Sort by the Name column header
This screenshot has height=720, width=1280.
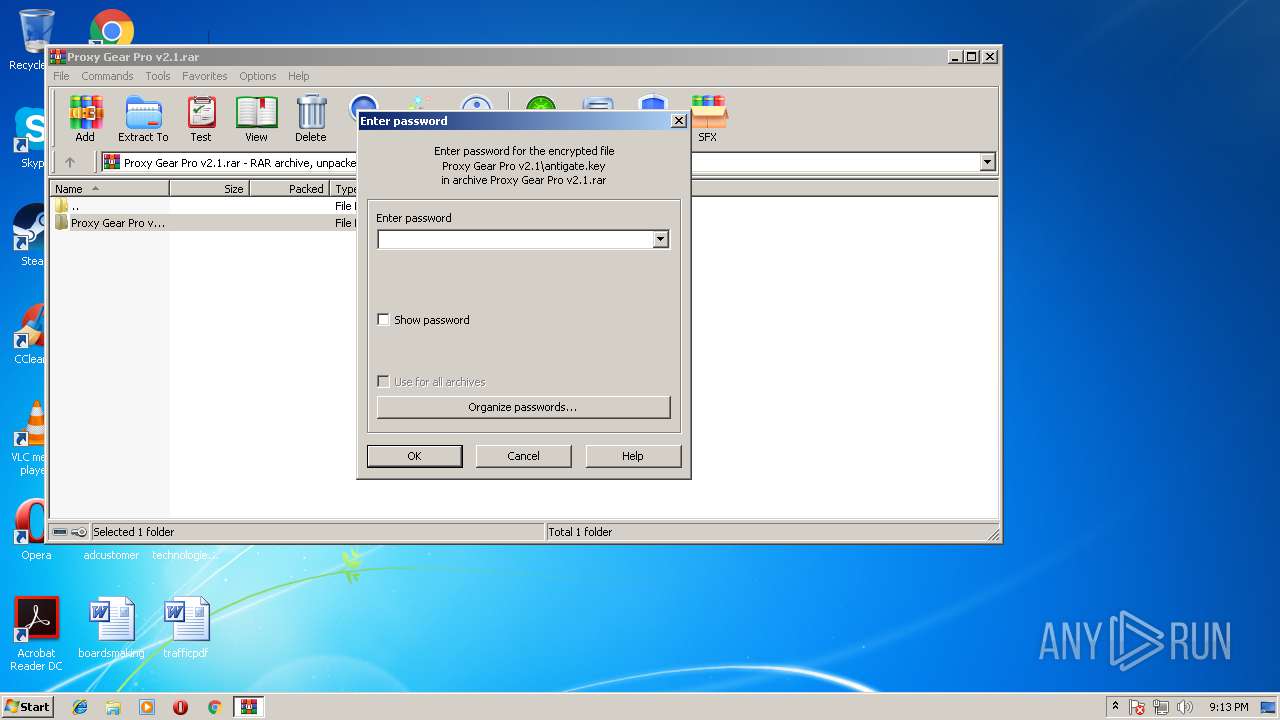click(x=110, y=188)
